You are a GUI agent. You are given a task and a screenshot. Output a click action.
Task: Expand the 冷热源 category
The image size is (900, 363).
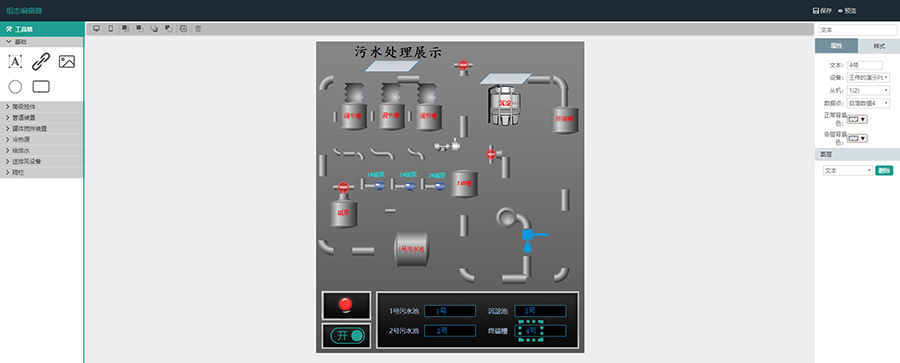click(42, 140)
